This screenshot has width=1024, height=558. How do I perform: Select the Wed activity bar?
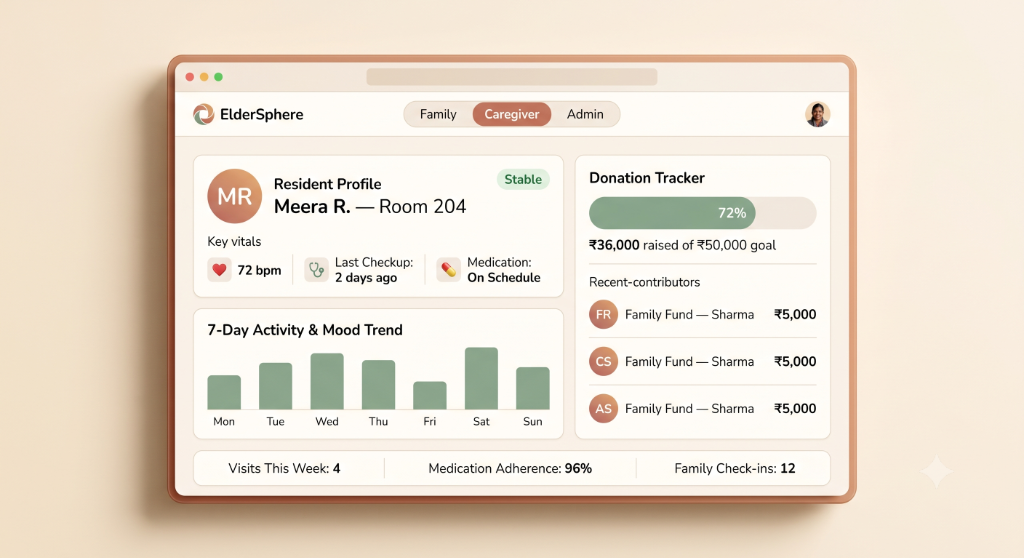[327, 381]
